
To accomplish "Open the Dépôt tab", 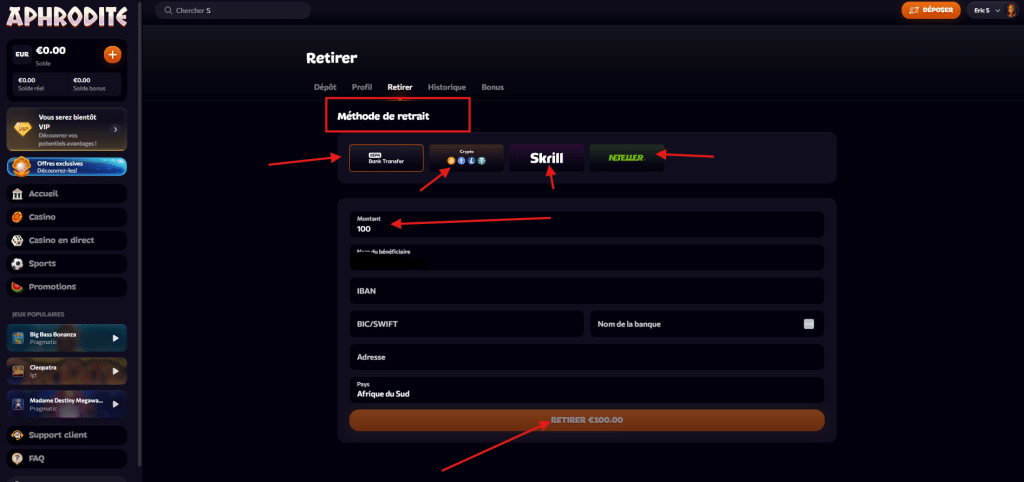I will [x=325, y=87].
